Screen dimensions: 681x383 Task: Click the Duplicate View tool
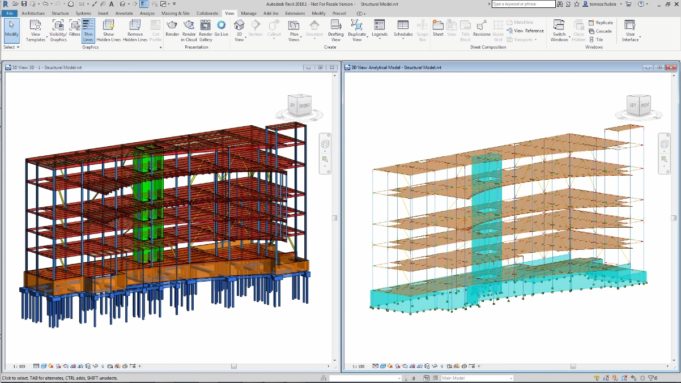point(357,30)
